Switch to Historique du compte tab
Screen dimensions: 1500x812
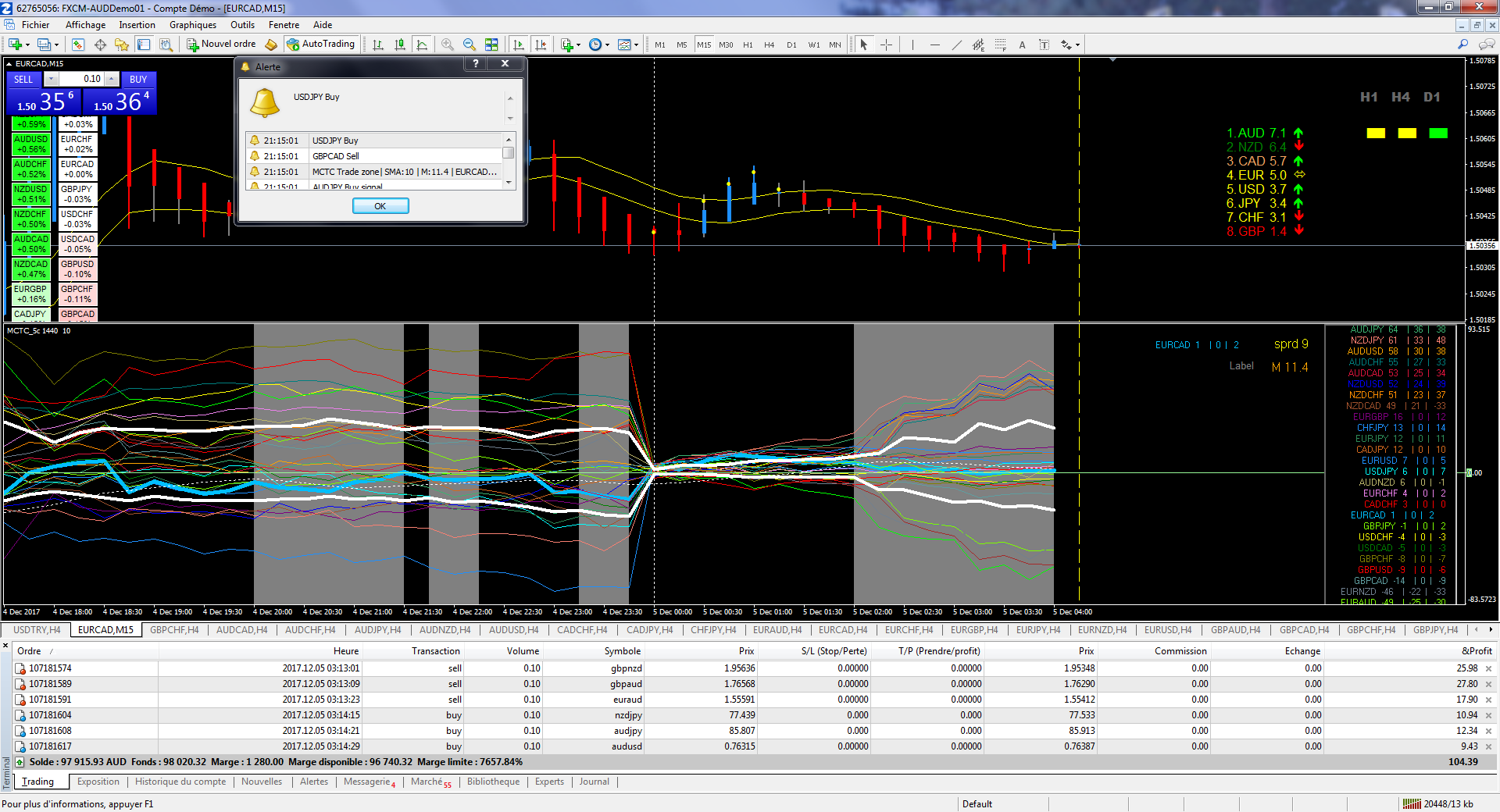tap(180, 782)
